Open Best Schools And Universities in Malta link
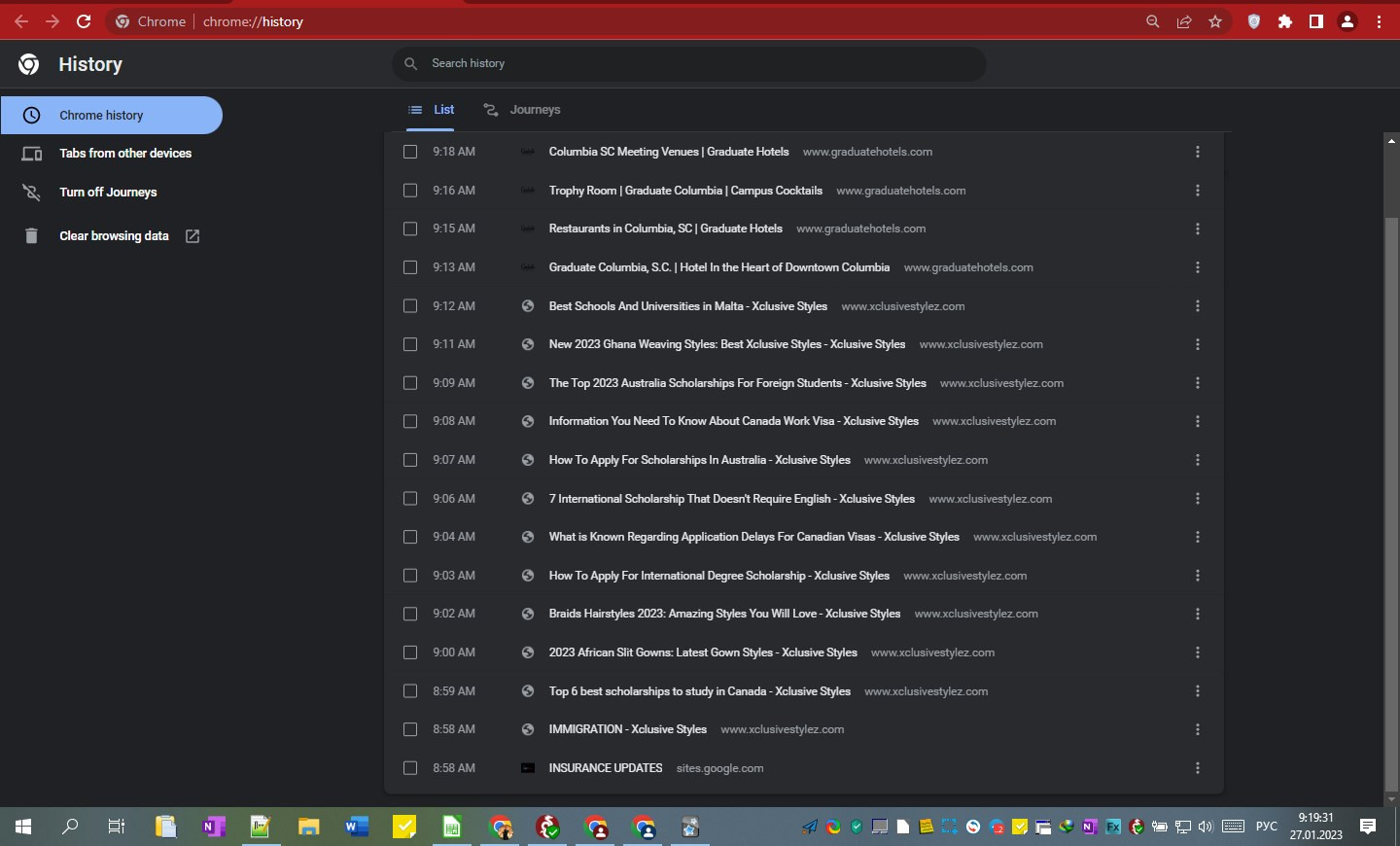This screenshot has height=846, width=1400. 688,306
